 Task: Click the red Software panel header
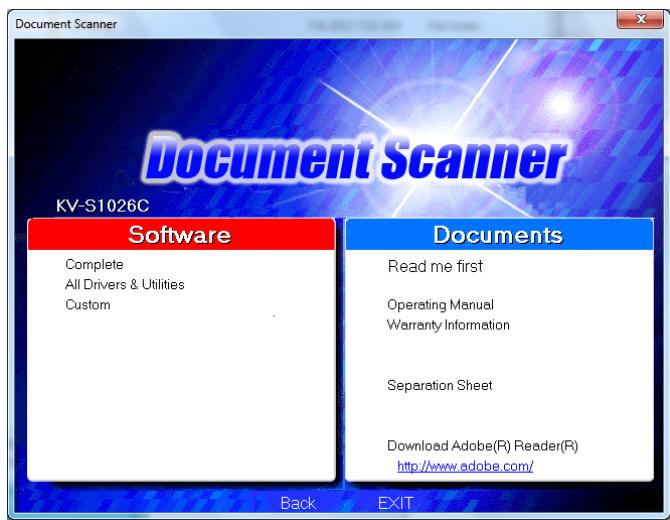(181, 234)
